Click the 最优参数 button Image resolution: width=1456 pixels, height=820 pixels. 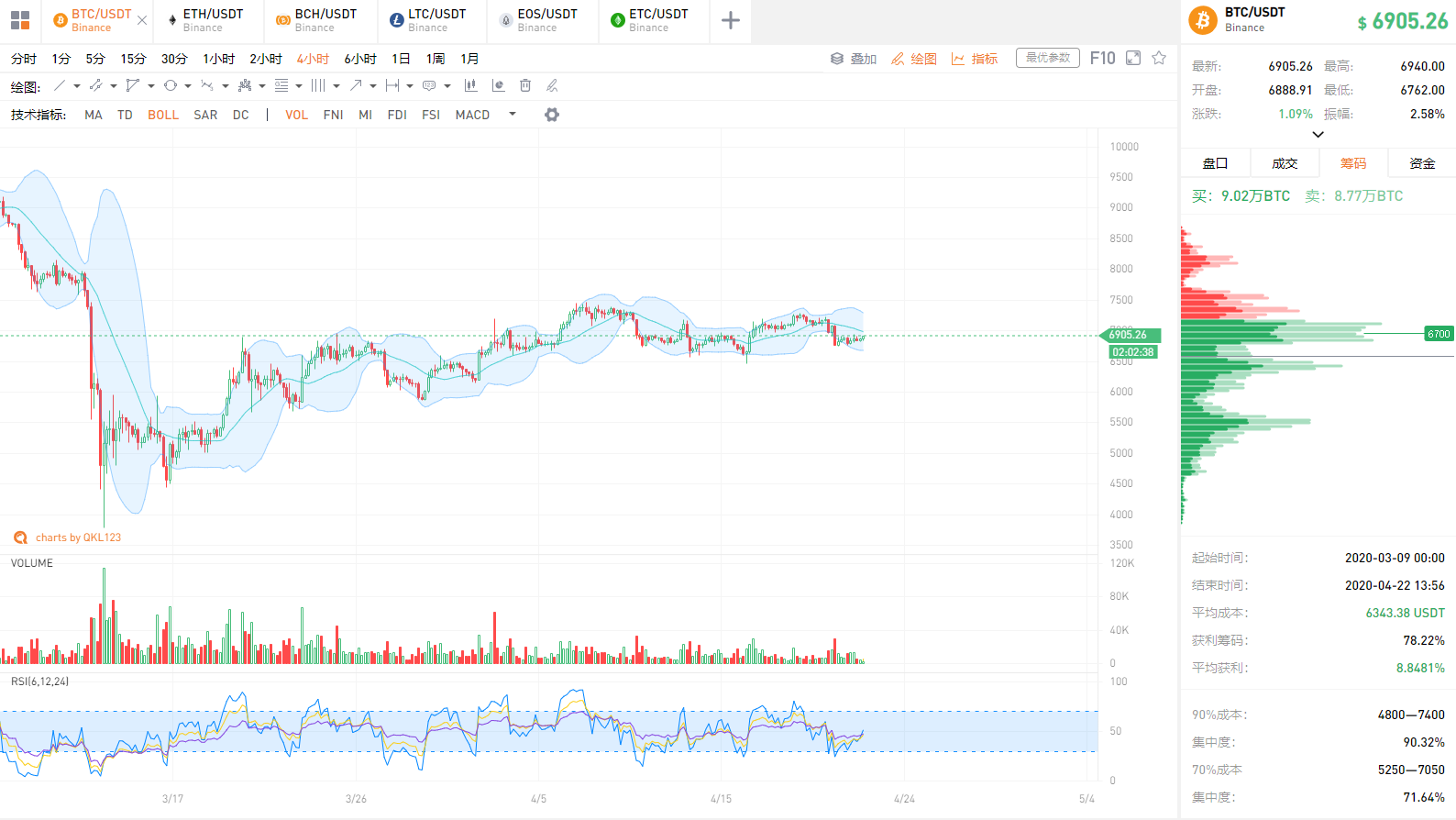(1048, 58)
